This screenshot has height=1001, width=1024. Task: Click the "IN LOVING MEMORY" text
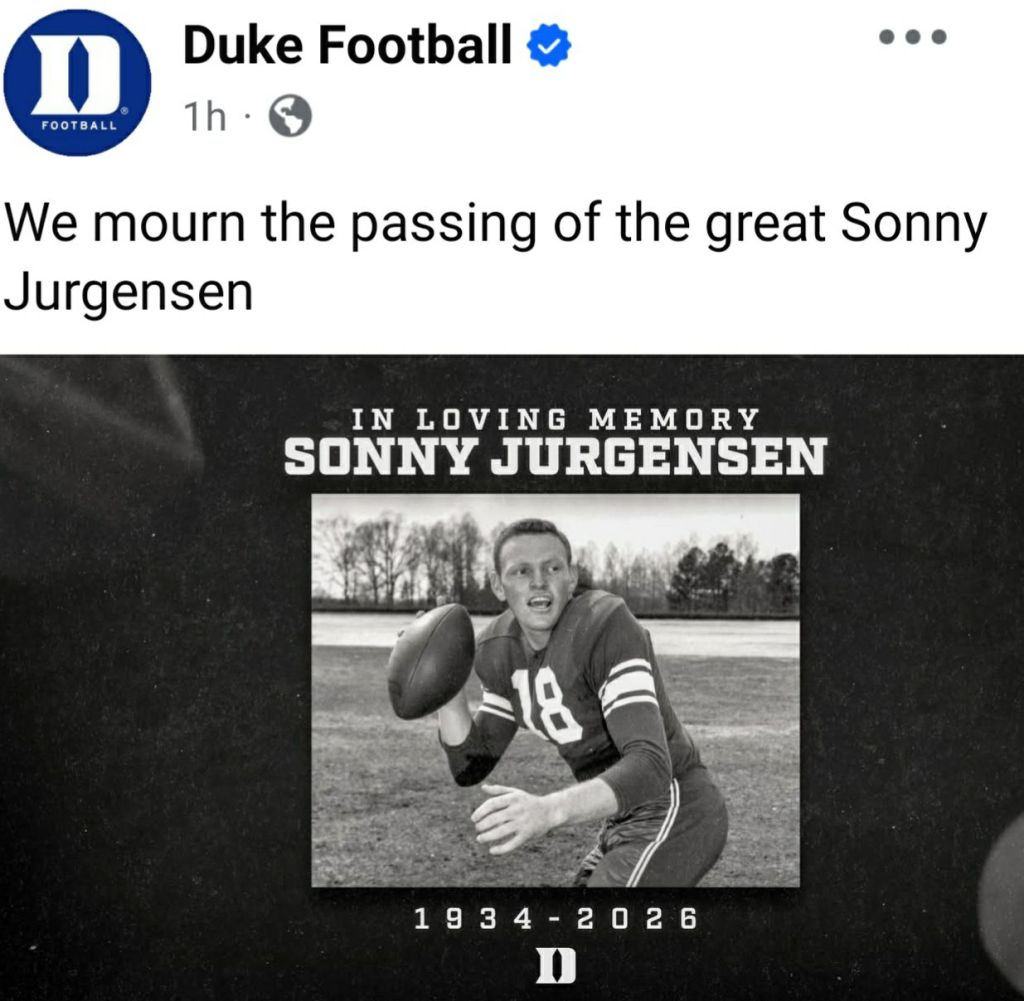[x=555, y=418]
